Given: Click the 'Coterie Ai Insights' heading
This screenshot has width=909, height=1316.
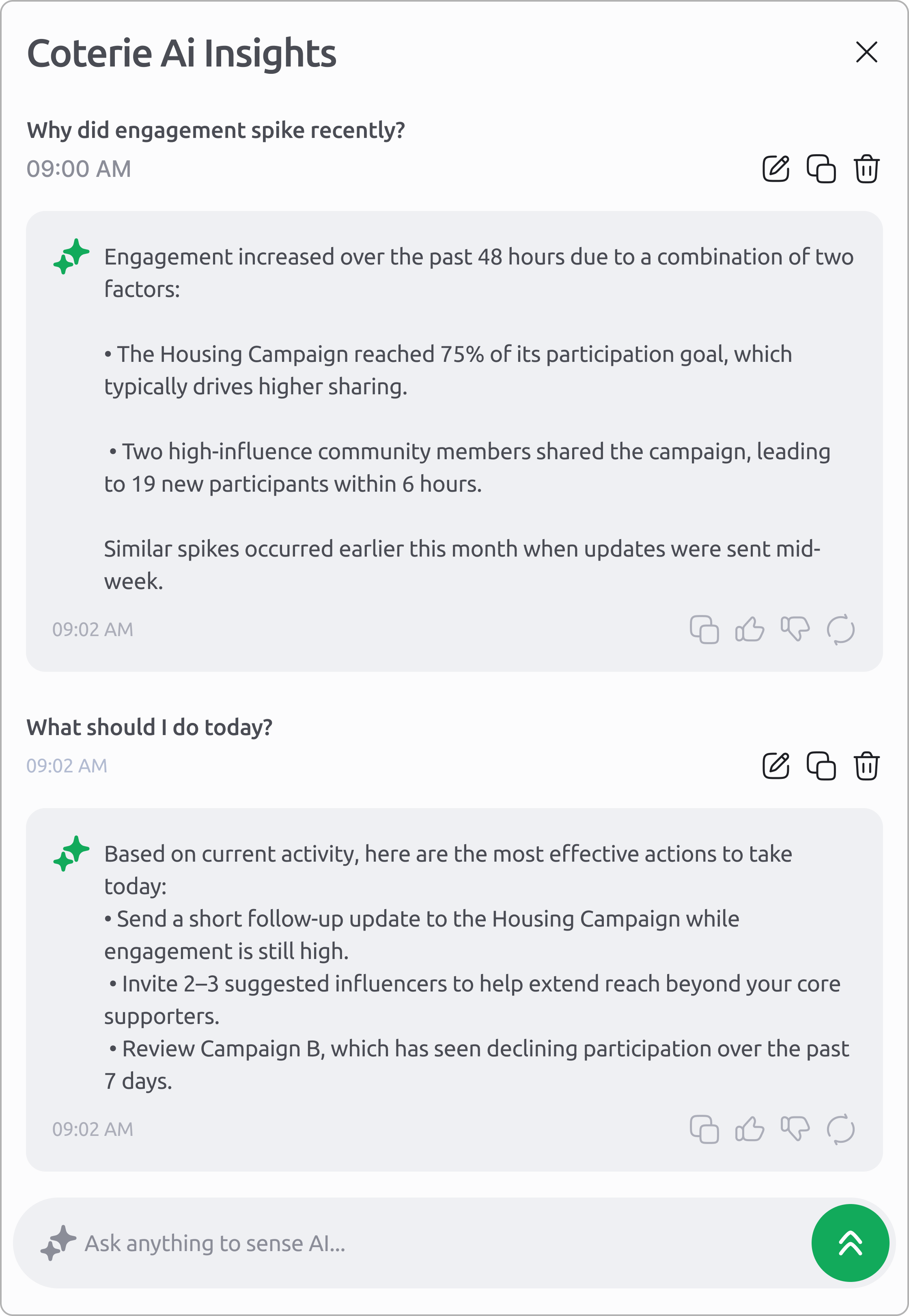Looking at the screenshot, I should click(182, 54).
